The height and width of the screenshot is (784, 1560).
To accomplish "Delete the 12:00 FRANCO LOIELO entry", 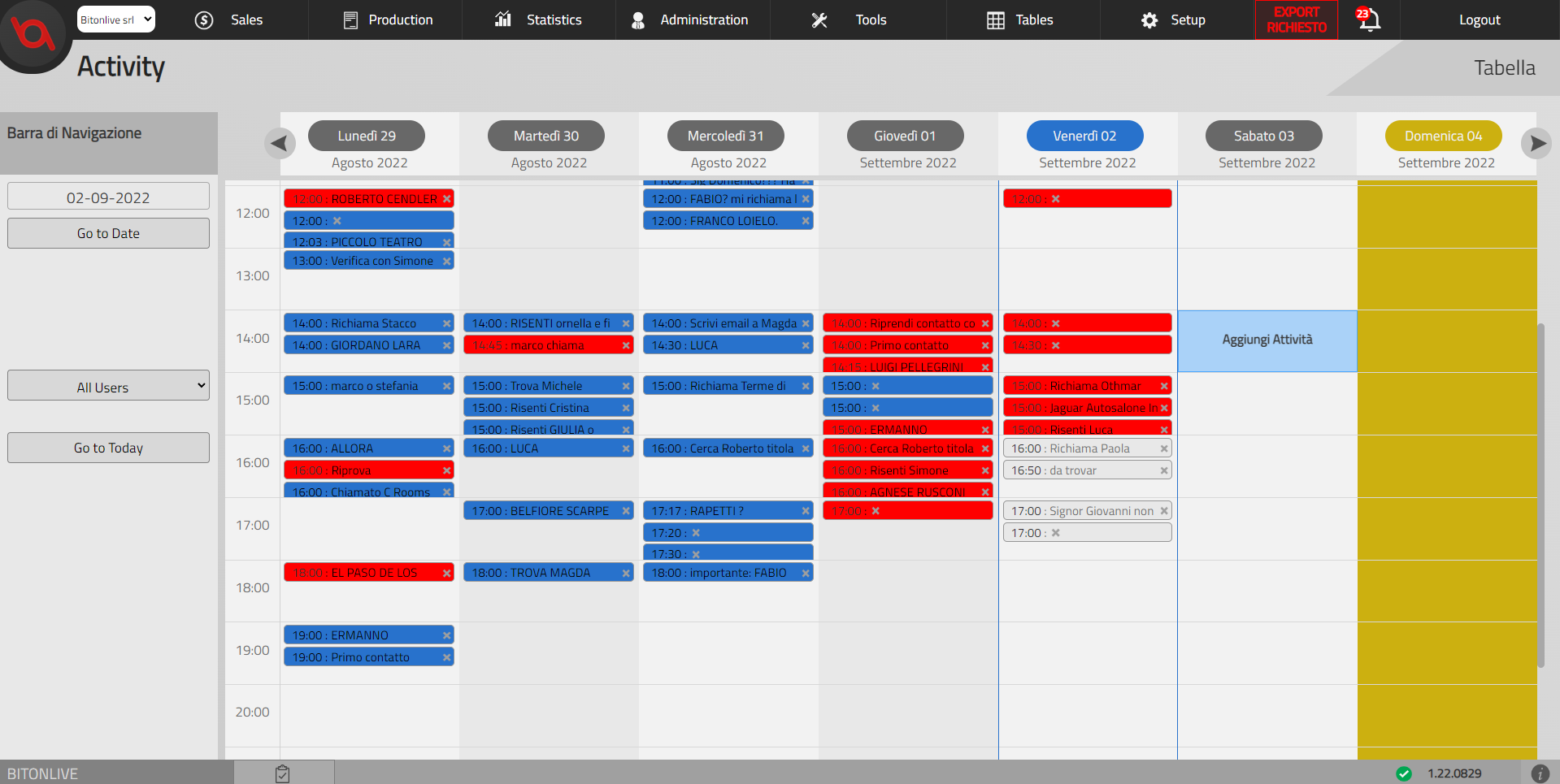I will 806,221.
